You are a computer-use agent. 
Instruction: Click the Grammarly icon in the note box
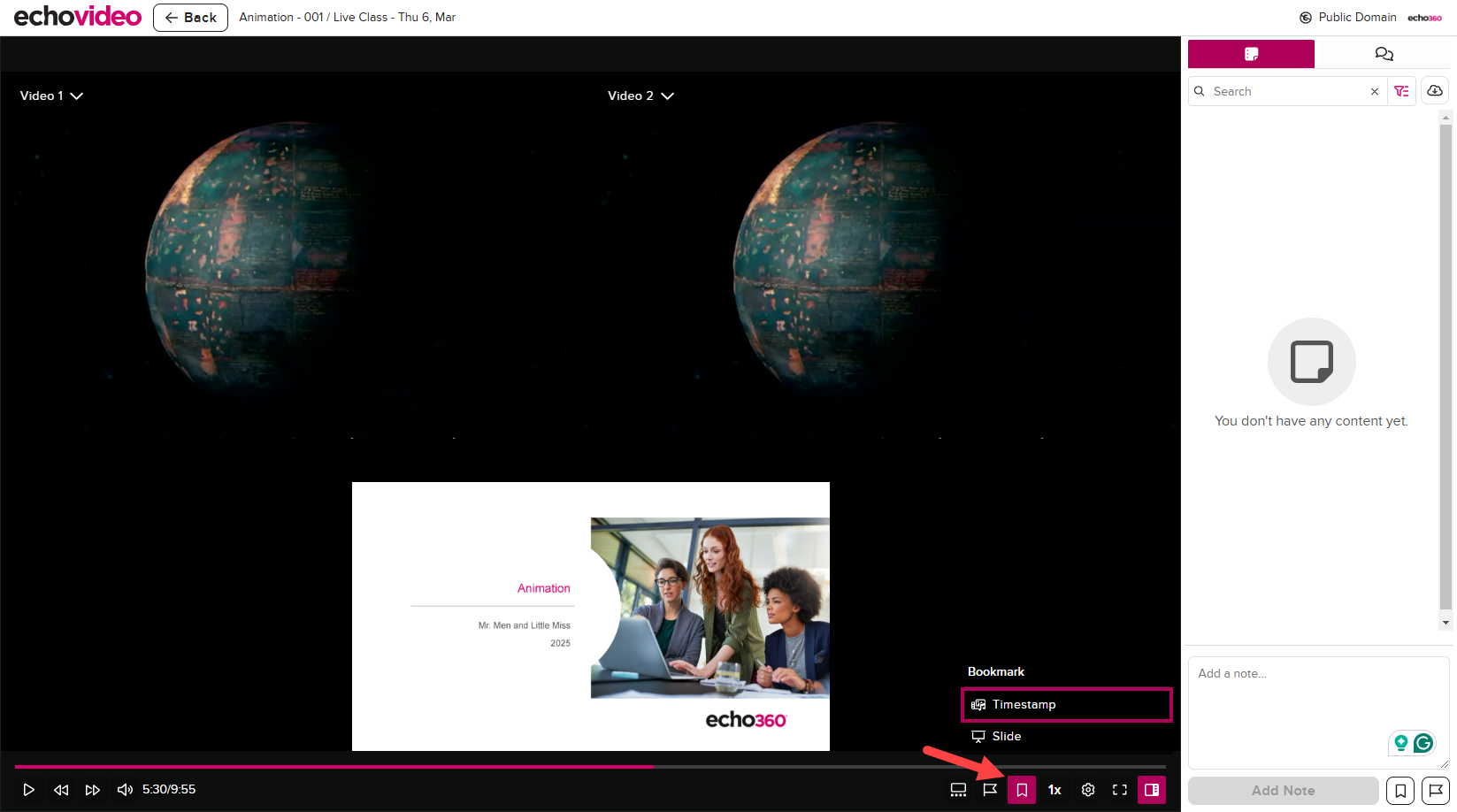point(1423,743)
